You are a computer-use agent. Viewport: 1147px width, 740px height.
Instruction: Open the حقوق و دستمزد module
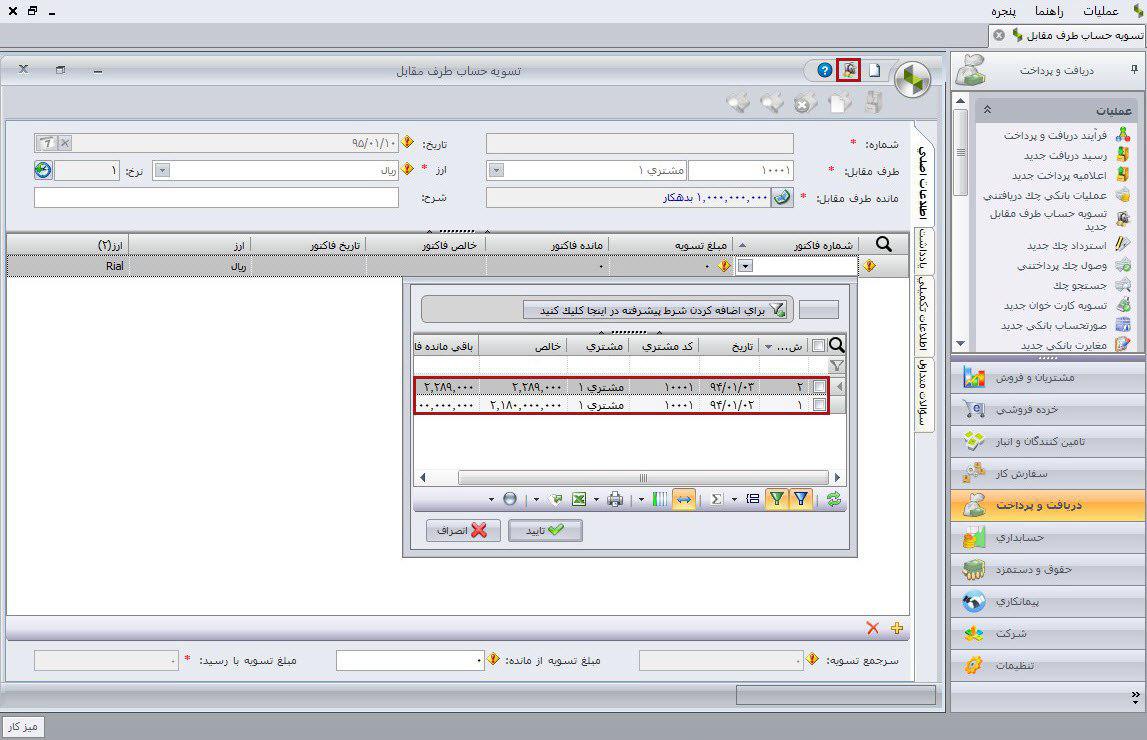1048,569
